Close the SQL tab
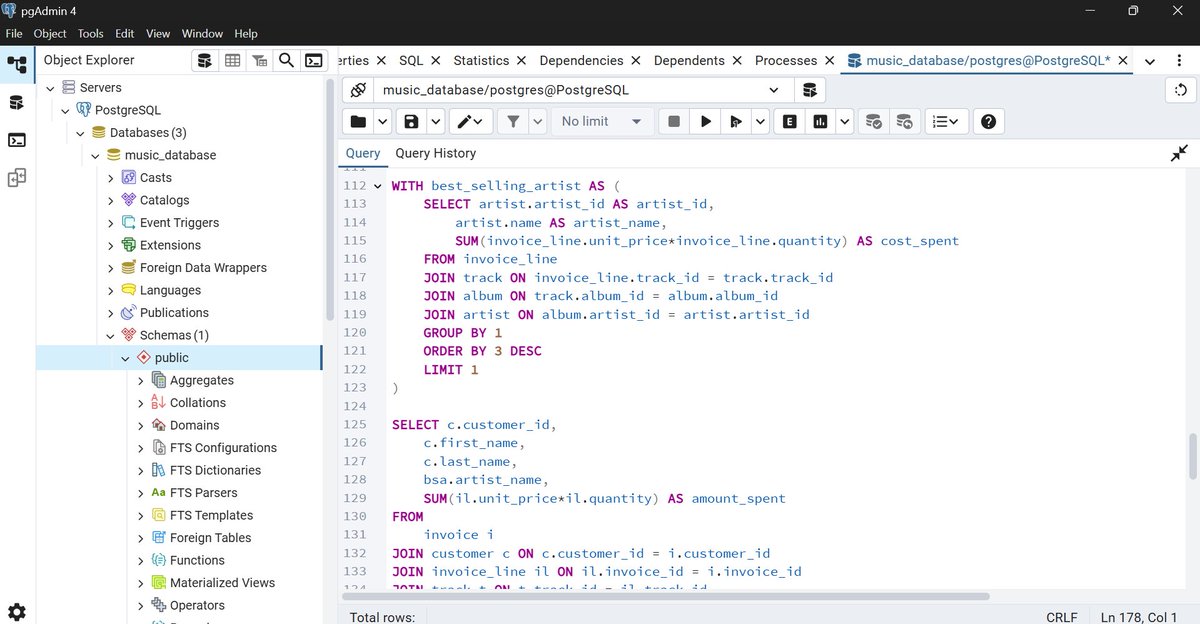The width and height of the screenshot is (1200, 624). tap(436, 61)
